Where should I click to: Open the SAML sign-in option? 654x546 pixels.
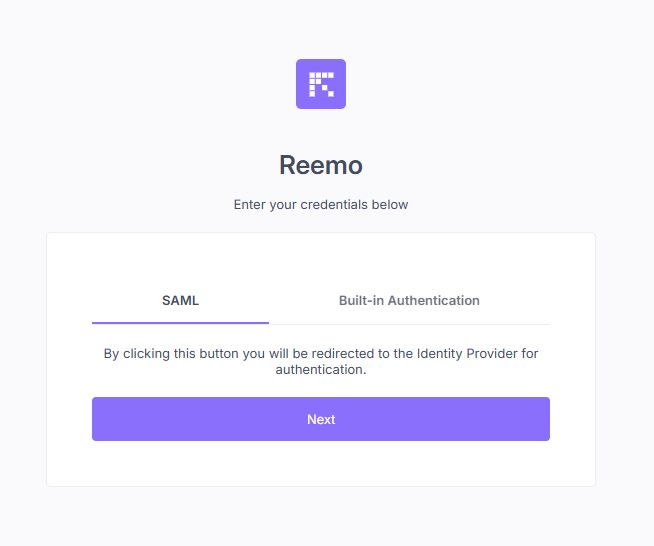click(x=180, y=300)
